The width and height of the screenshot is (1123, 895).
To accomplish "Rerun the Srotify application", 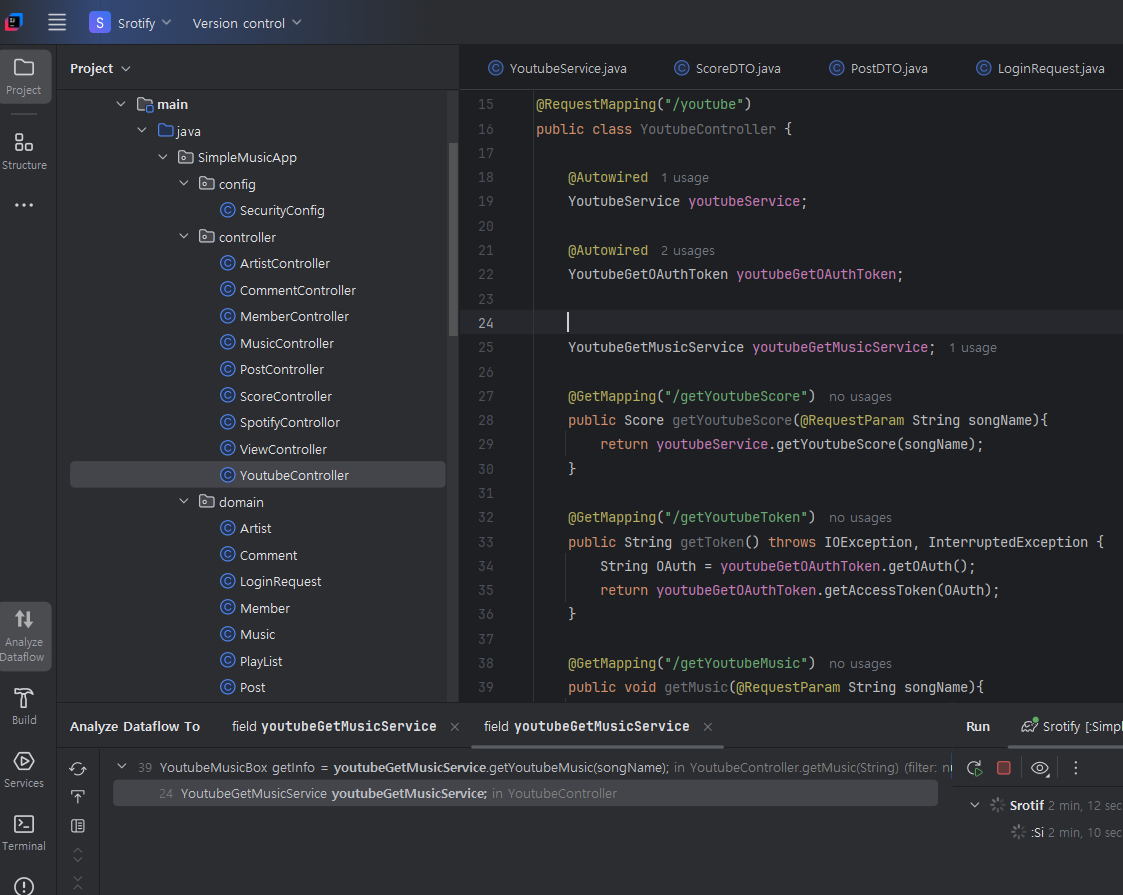I will (x=975, y=768).
